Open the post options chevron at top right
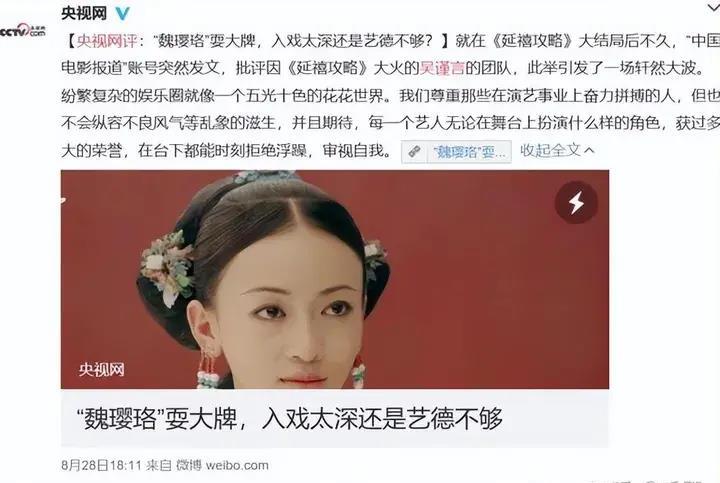This screenshot has width=720, height=483. [712, 6]
